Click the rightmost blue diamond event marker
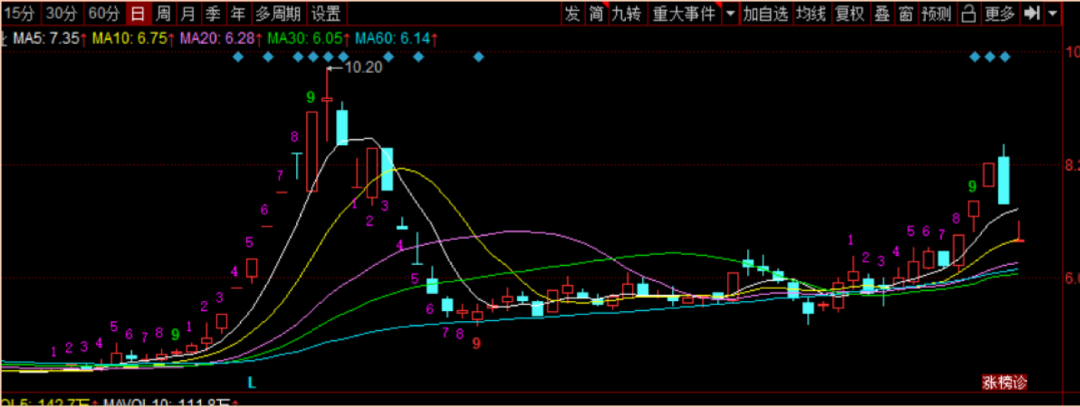The image size is (1080, 407). pos(1005,57)
